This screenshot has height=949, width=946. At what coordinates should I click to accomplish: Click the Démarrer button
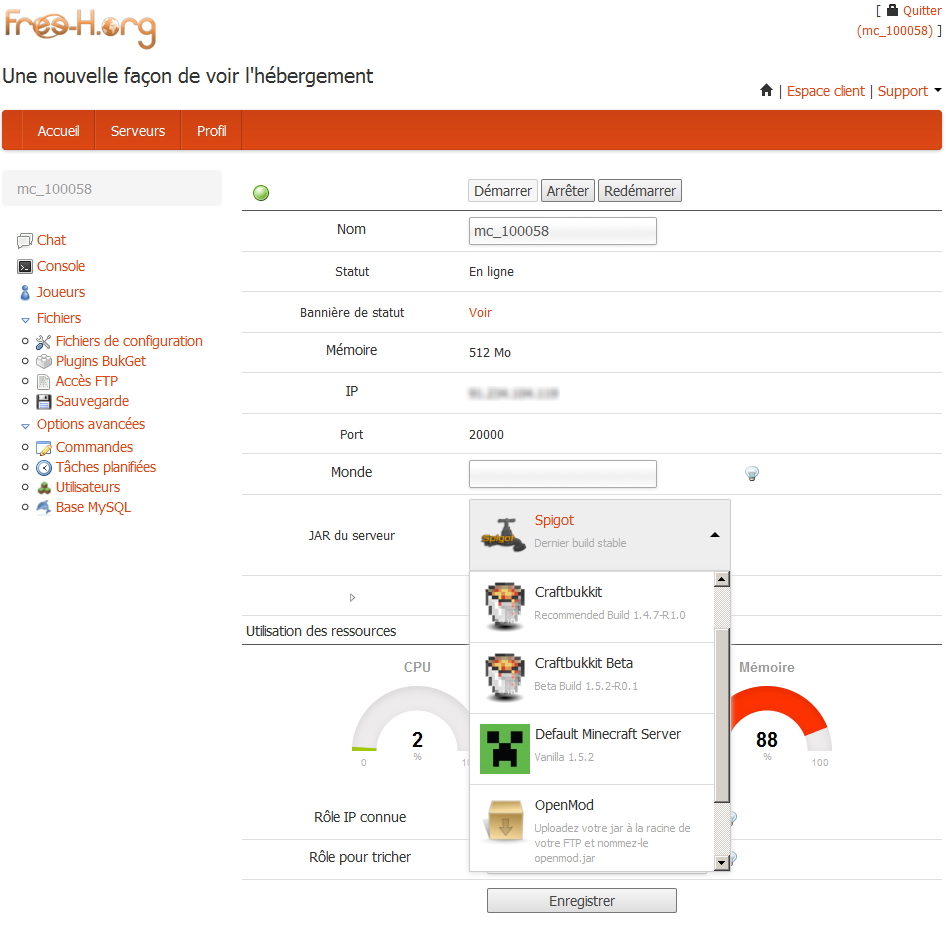pyautogui.click(x=502, y=191)
